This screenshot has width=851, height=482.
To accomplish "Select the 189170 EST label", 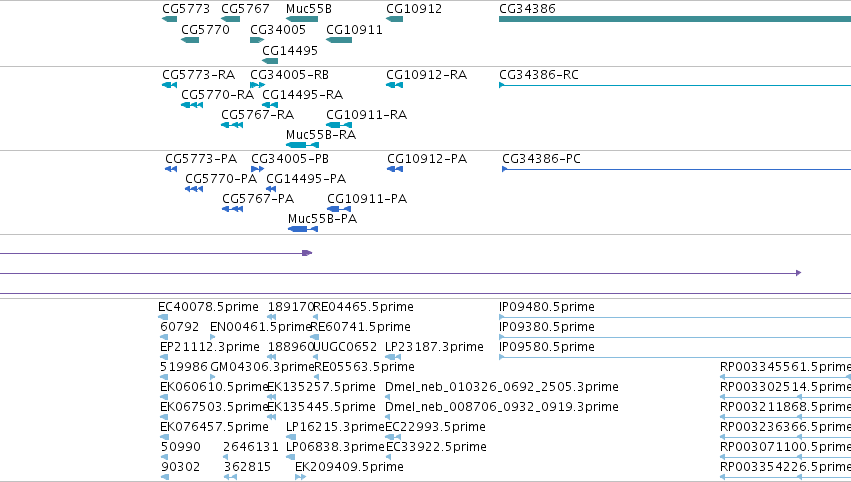I will [x=291, y=307].
